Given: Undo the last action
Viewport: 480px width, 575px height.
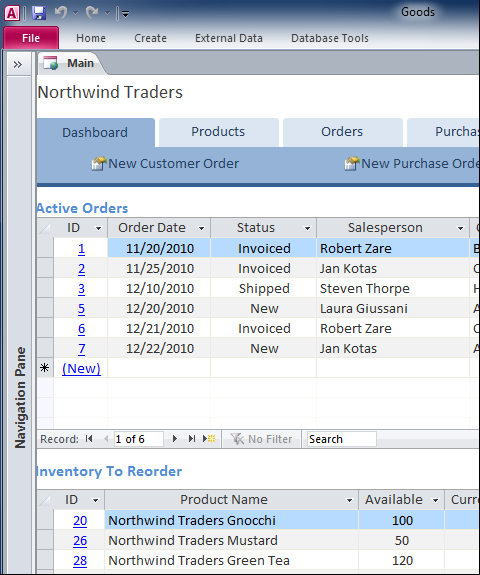Looking at the screenshot, I should click(x=61, y=13).
